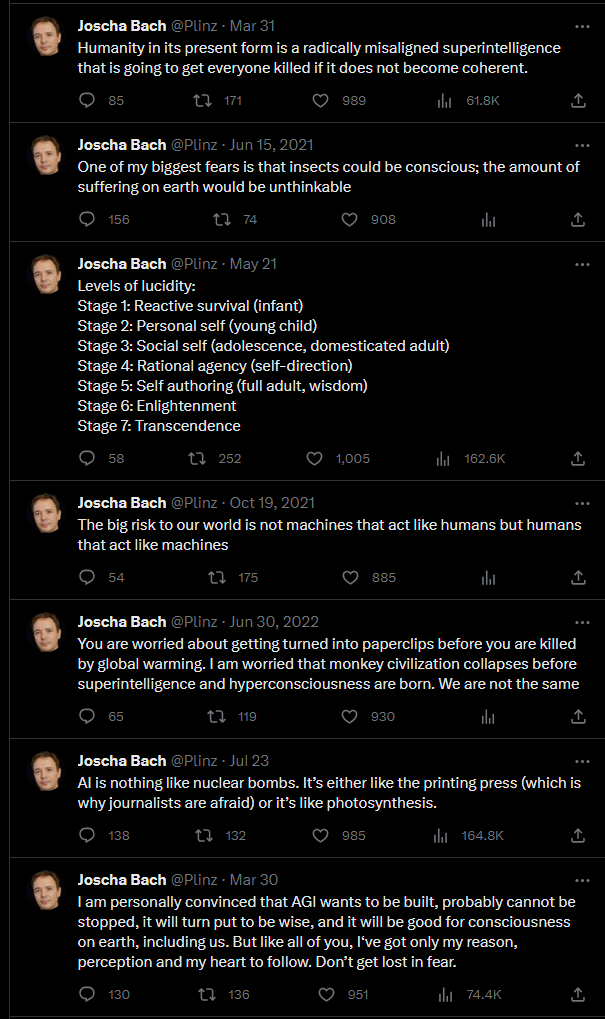This screenshot has width=605, height=1019.
Task: Open more options on the Jun 30, 2022 tweet
Action: (582, 623)
